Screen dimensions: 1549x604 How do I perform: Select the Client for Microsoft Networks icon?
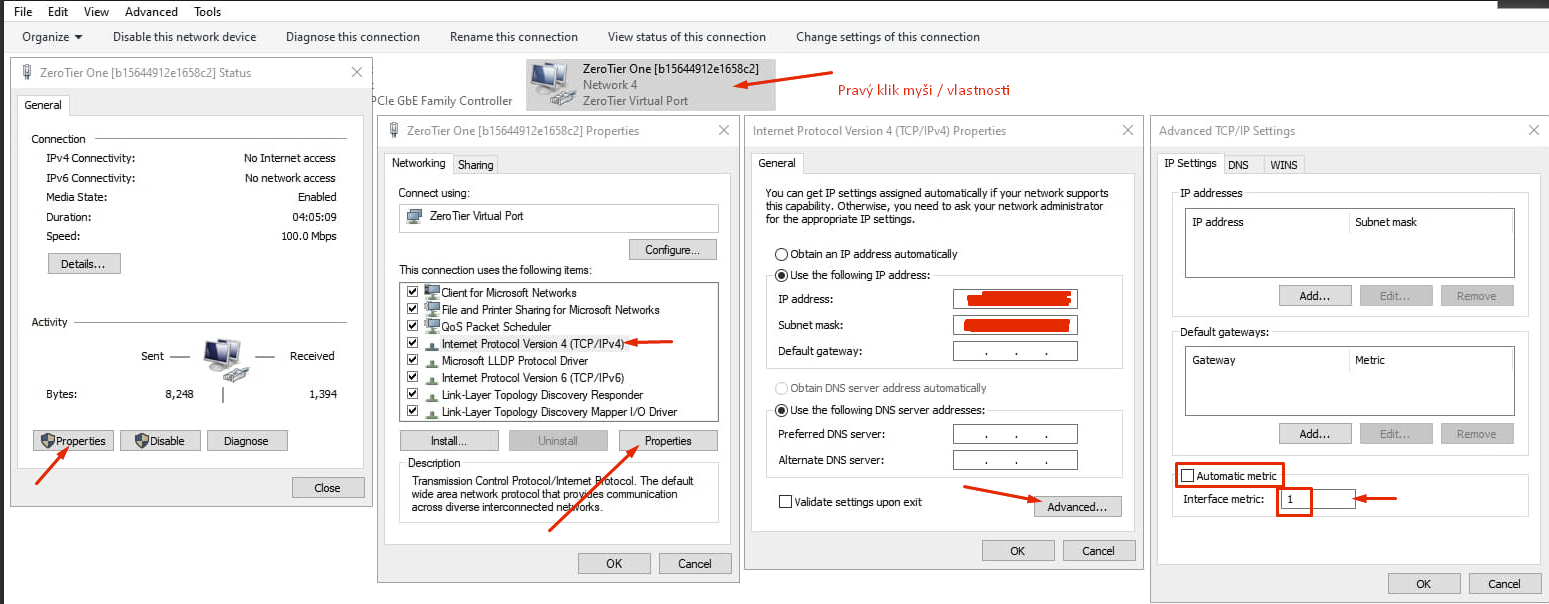(x=432, y=292)
